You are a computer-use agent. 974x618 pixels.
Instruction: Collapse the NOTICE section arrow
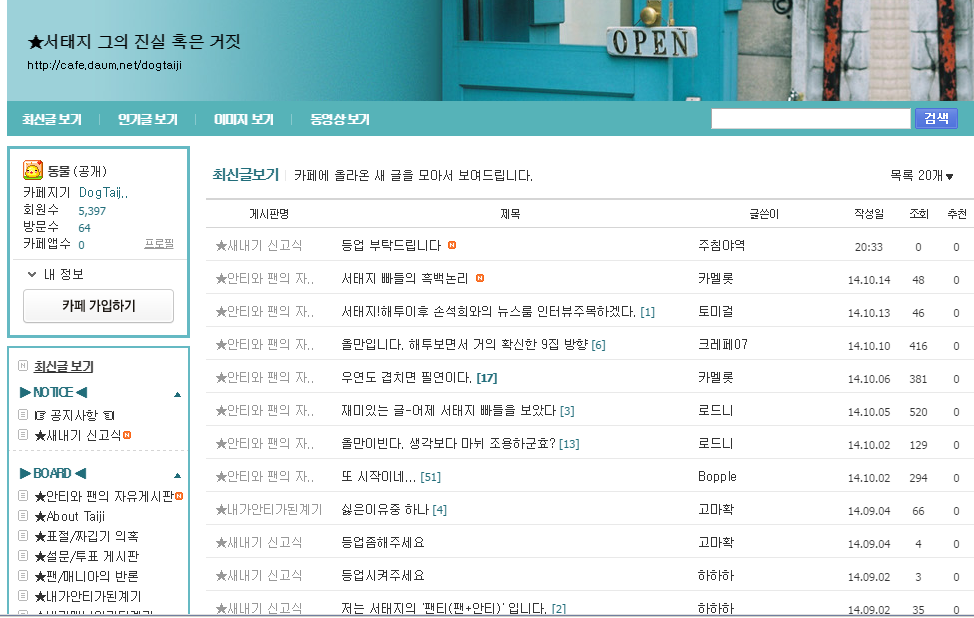click(178, 394)
